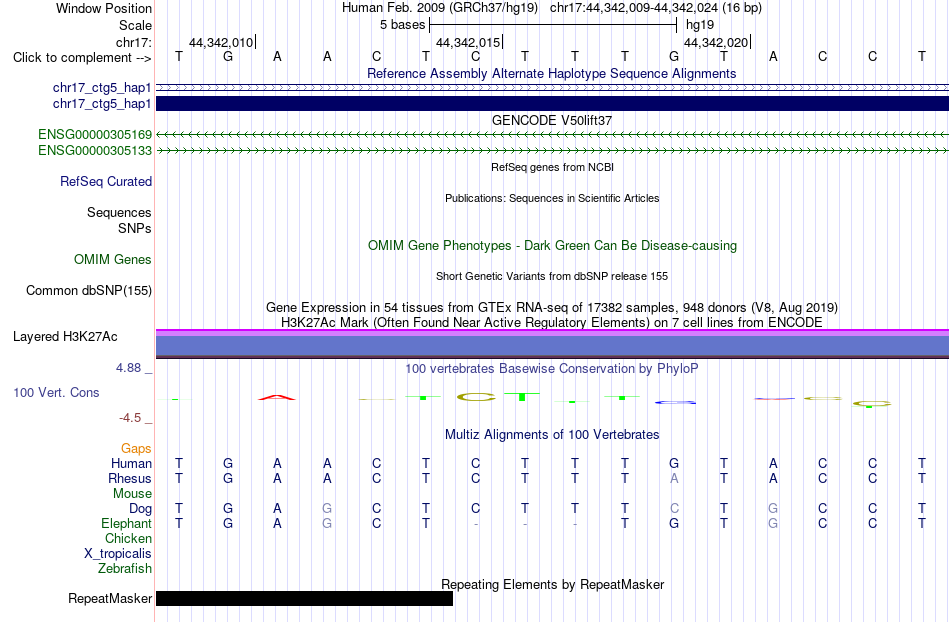950x622 pixels.
Task: Open the OMIM Genes track label
Action: [x=112, y=260]
